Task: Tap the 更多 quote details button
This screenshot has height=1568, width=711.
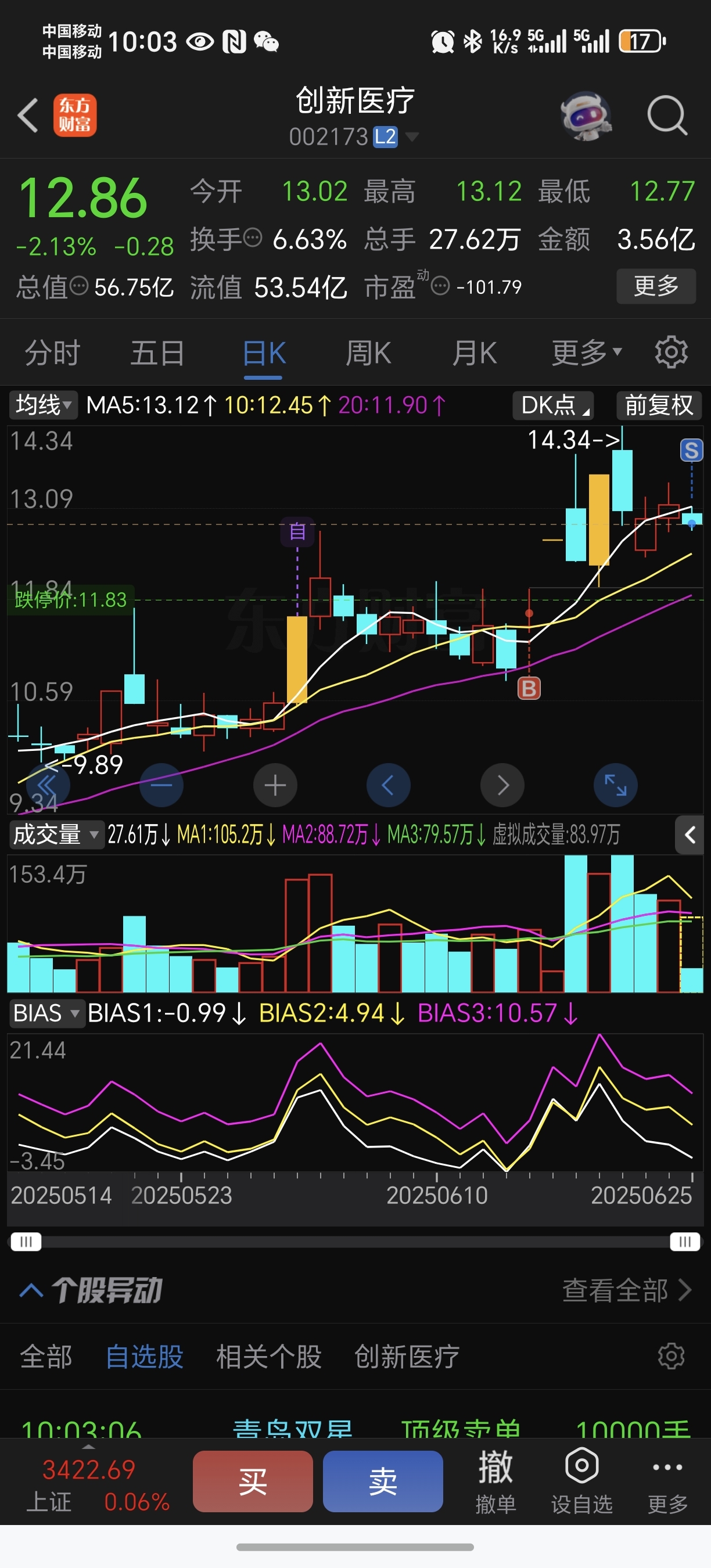Action: click(x=656, y=286)
